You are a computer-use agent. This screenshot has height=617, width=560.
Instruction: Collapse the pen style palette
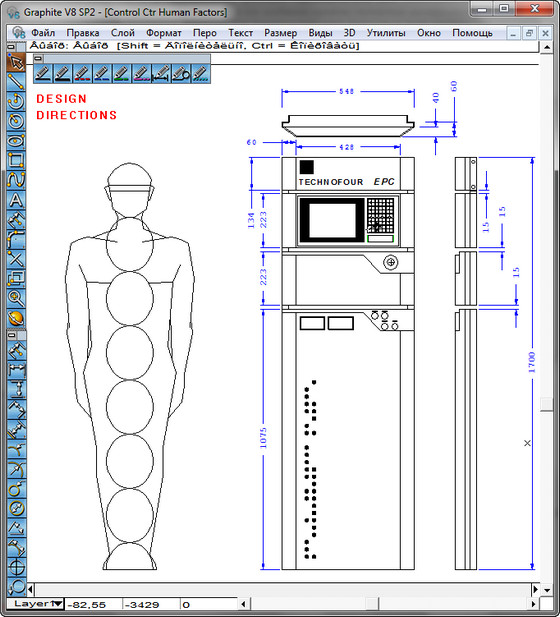coord(38,59)
